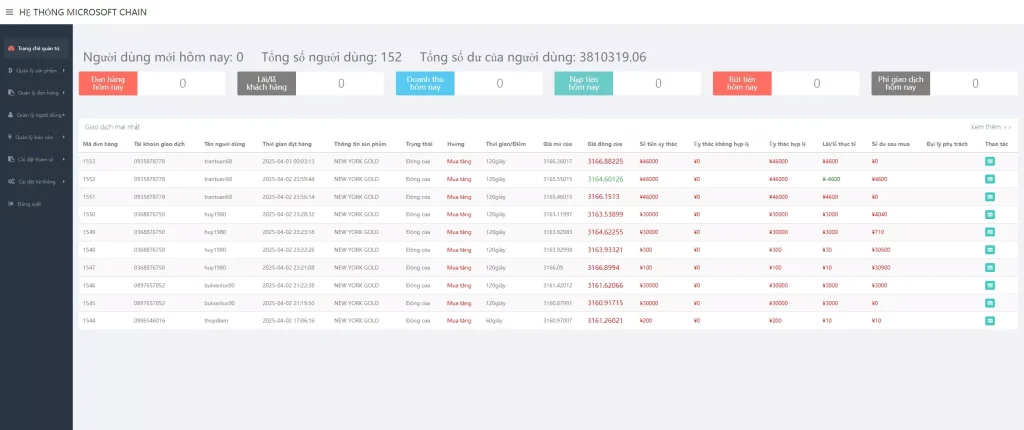Click the Giao dịch mới nhất heading
Screen dimensions: 1024x430
[112, 127]
